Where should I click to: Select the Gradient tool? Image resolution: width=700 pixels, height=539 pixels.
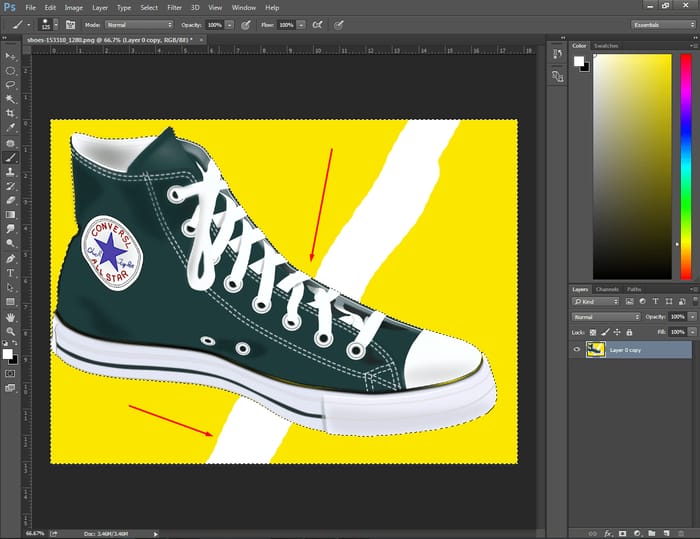(x=10, y=215)
